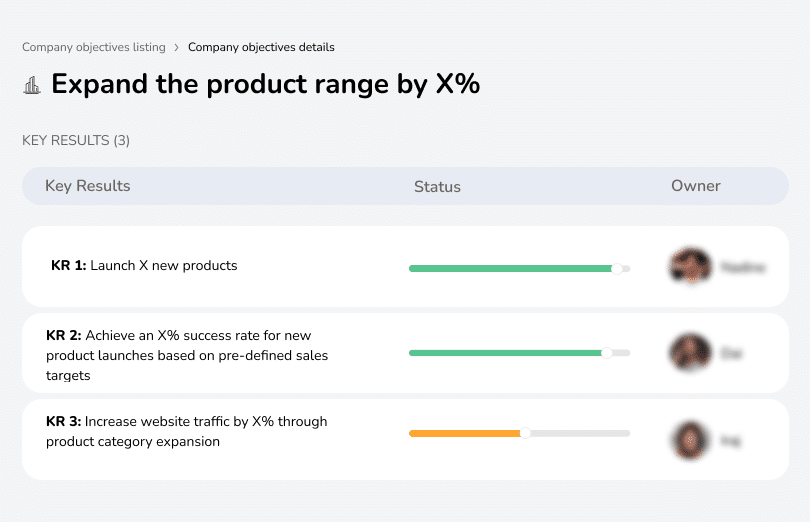Screen dimensions: 810x522
Task: Open the Company objectives listing breadcrumb
Action: point(93,47)
